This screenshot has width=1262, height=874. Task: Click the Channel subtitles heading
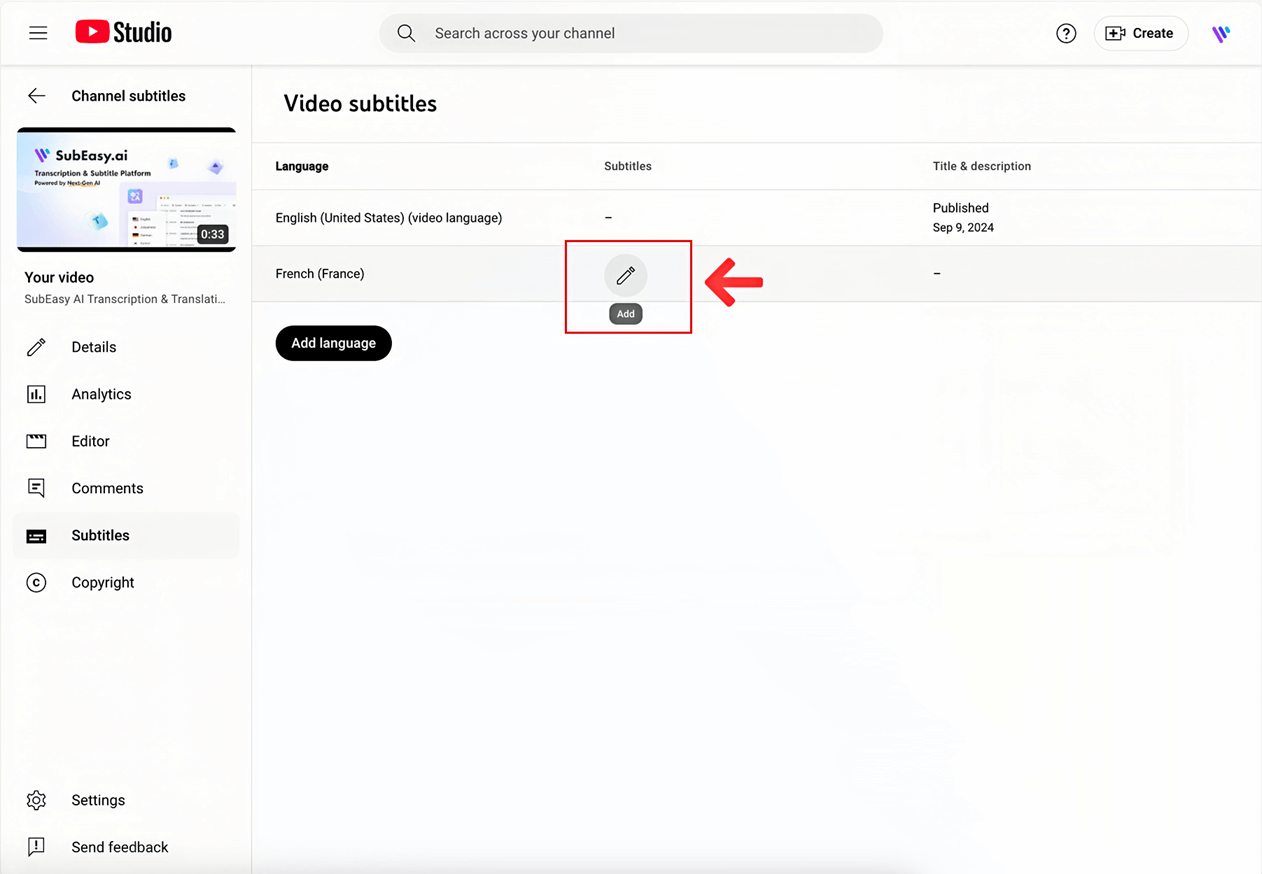(129, 96)
